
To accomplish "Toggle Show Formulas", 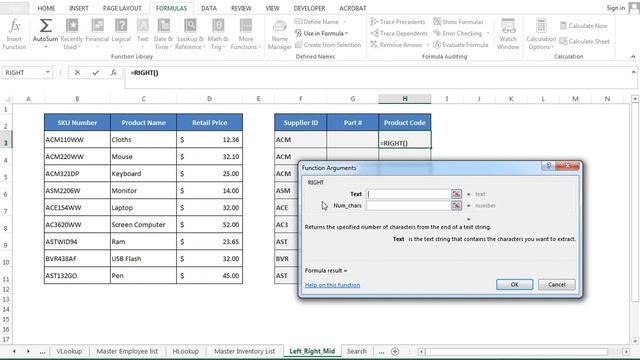I will (458, 22).
